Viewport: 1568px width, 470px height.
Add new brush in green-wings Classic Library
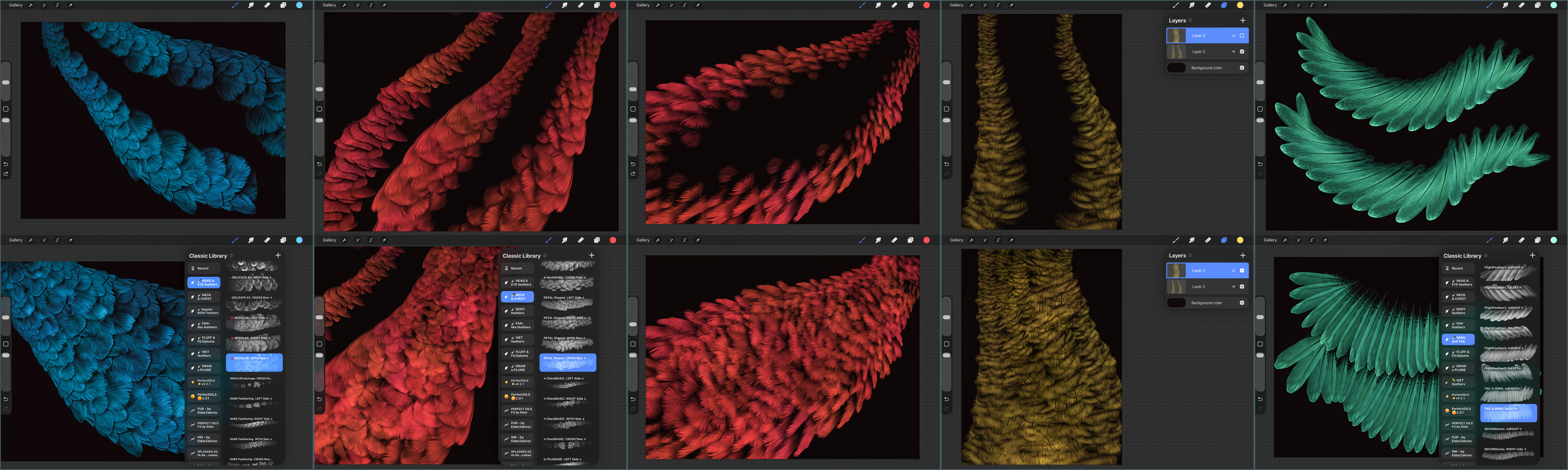coord(1532,255)
